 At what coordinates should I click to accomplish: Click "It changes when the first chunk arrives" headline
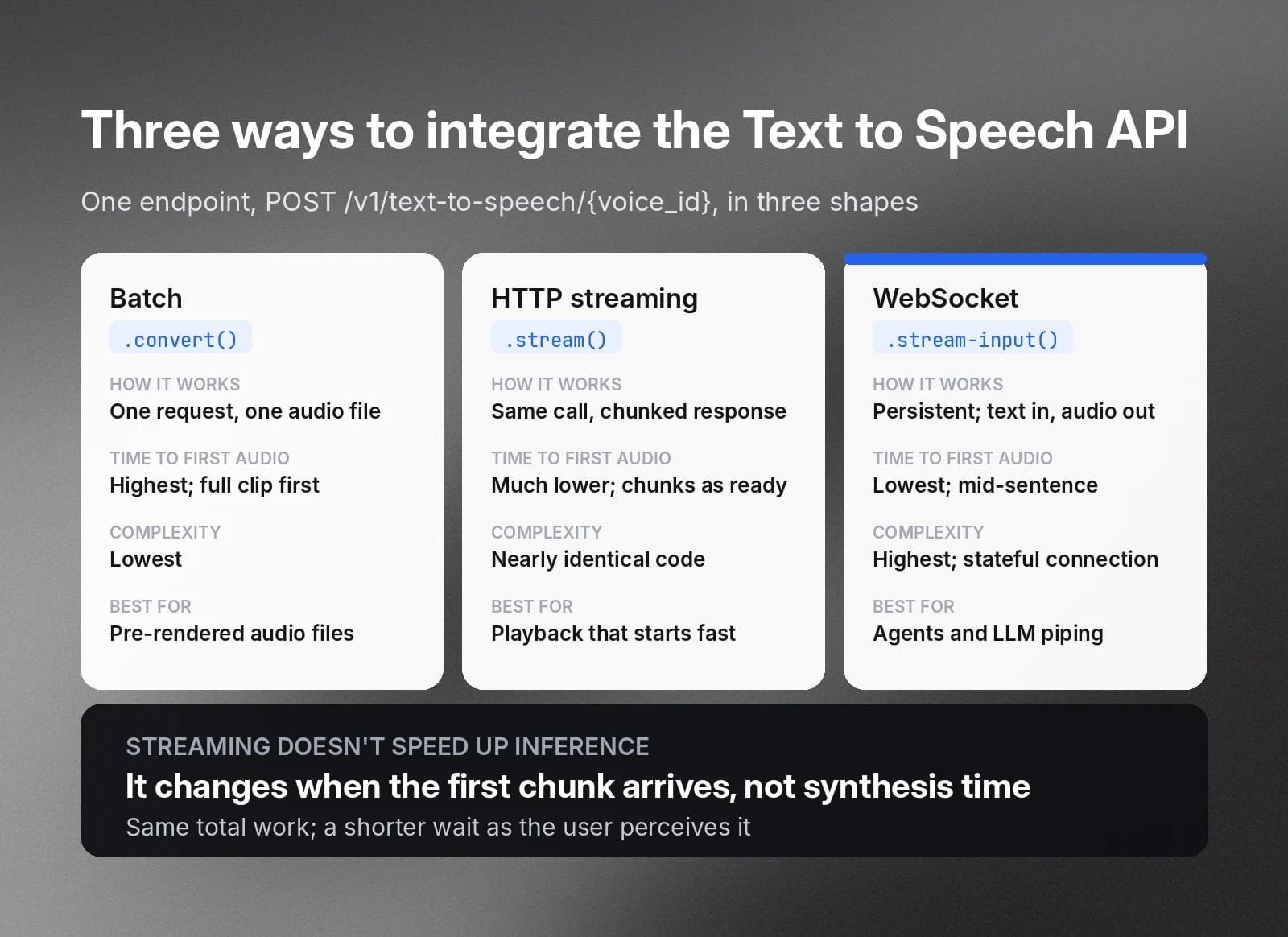click(x=431, y=786)
